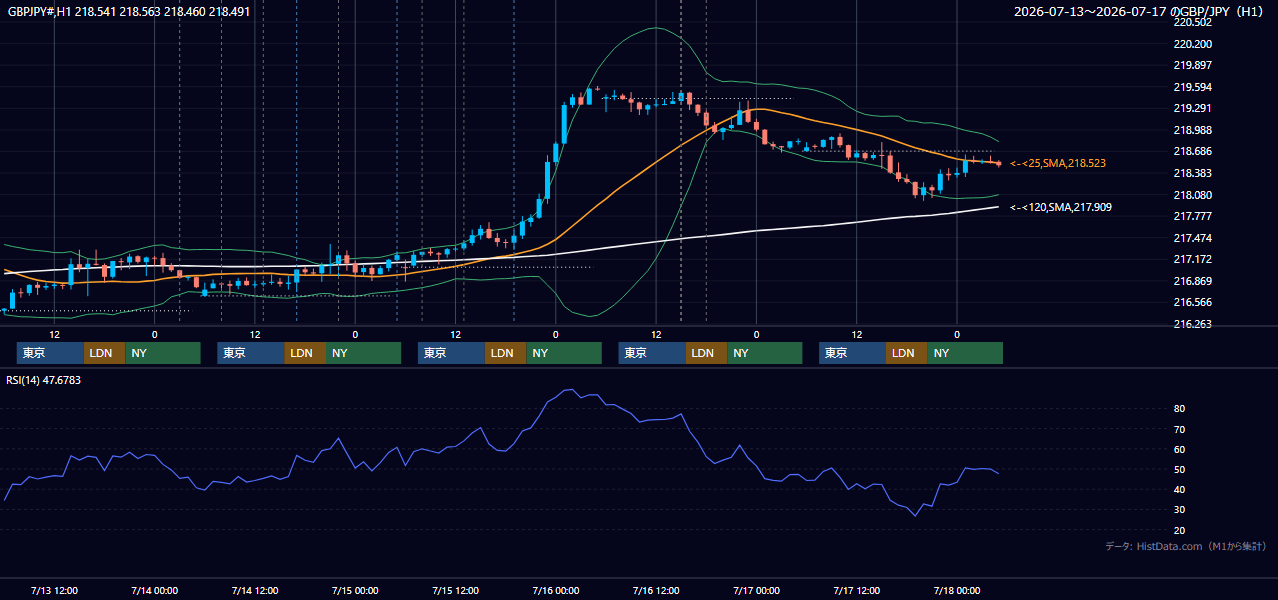Viewport: 1278px width, 600px height.
Task: Select the 7/14 00:00 time axis label
Action: [154, 590]
